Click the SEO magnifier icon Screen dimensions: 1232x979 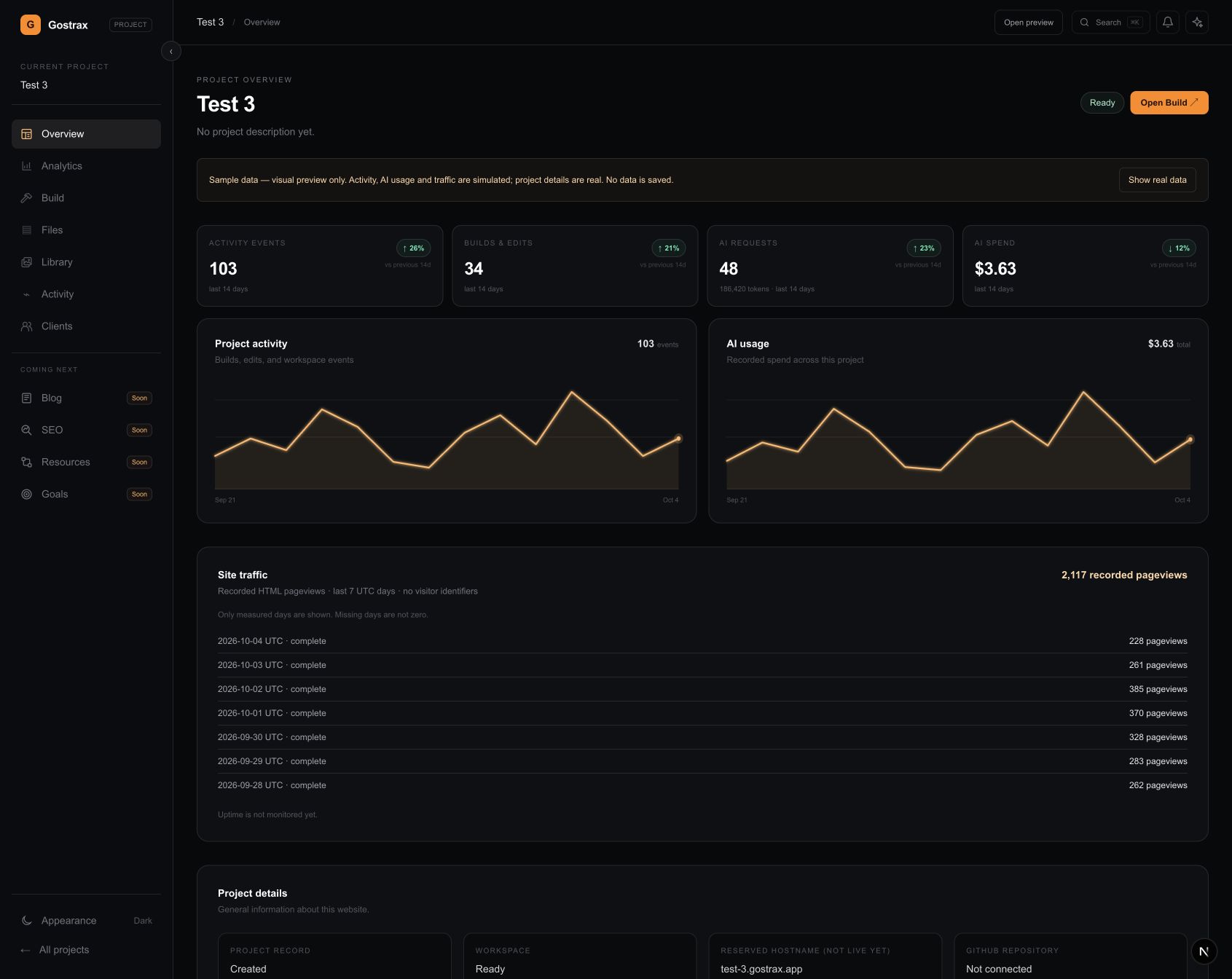[26, 430]
